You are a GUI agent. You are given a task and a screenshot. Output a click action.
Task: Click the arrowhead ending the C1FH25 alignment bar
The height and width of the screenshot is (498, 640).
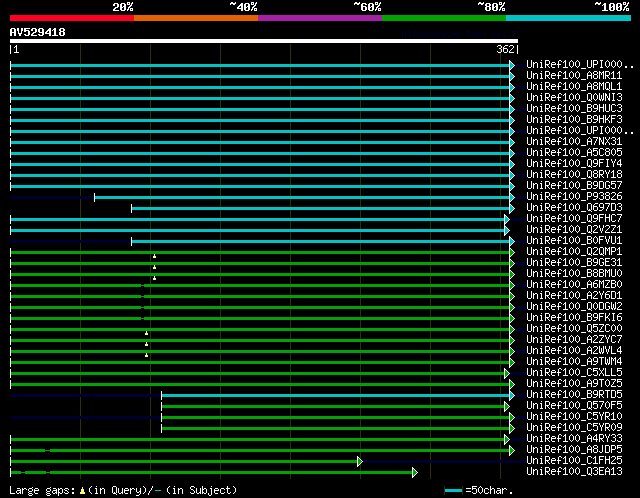pyautogui.click(x=360, y=462)
